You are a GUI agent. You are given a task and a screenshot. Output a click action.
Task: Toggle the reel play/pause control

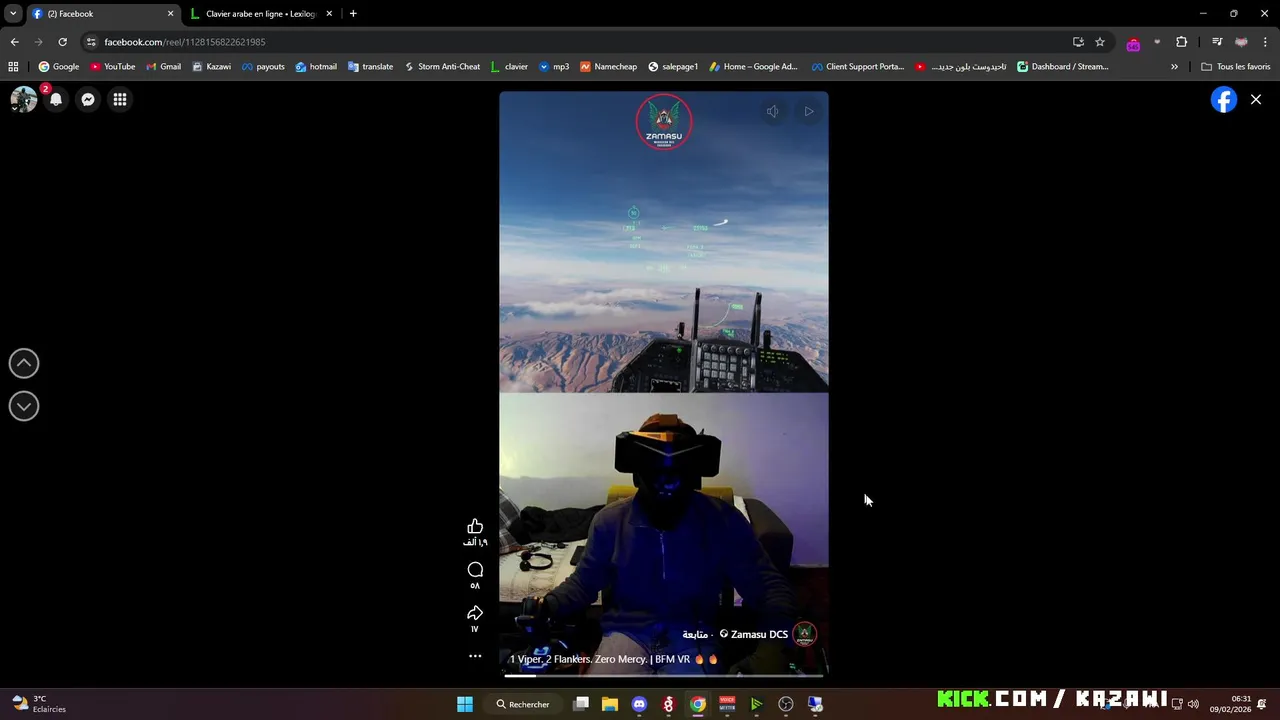pos(809,111)
